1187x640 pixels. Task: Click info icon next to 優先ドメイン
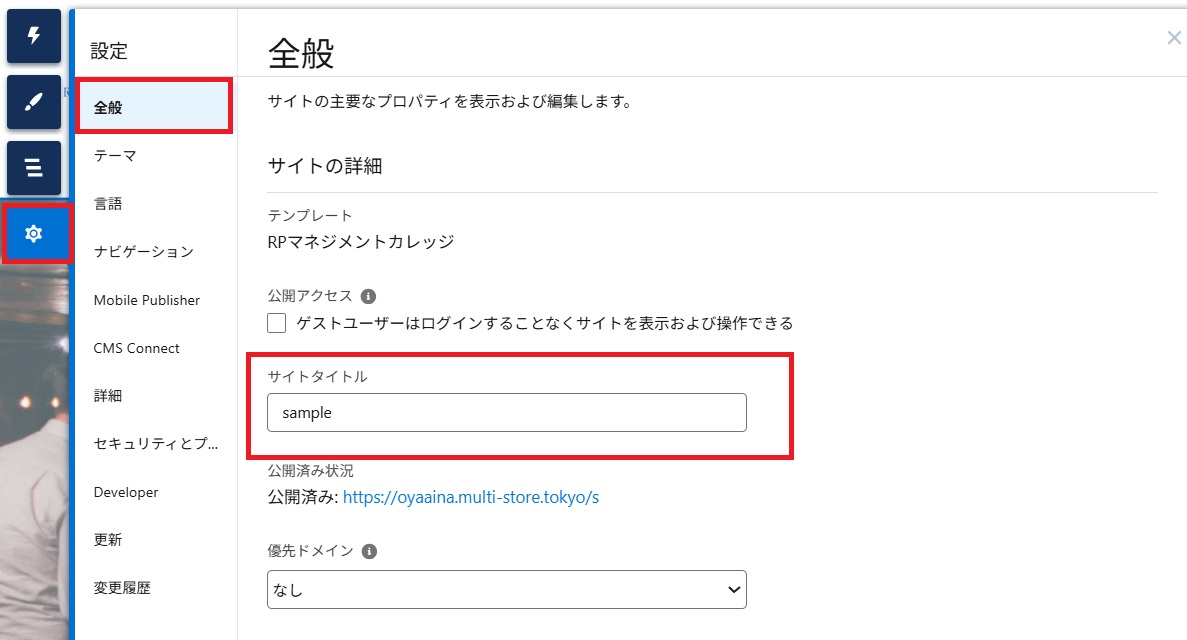pyautogui.click(x=369, y=551)
